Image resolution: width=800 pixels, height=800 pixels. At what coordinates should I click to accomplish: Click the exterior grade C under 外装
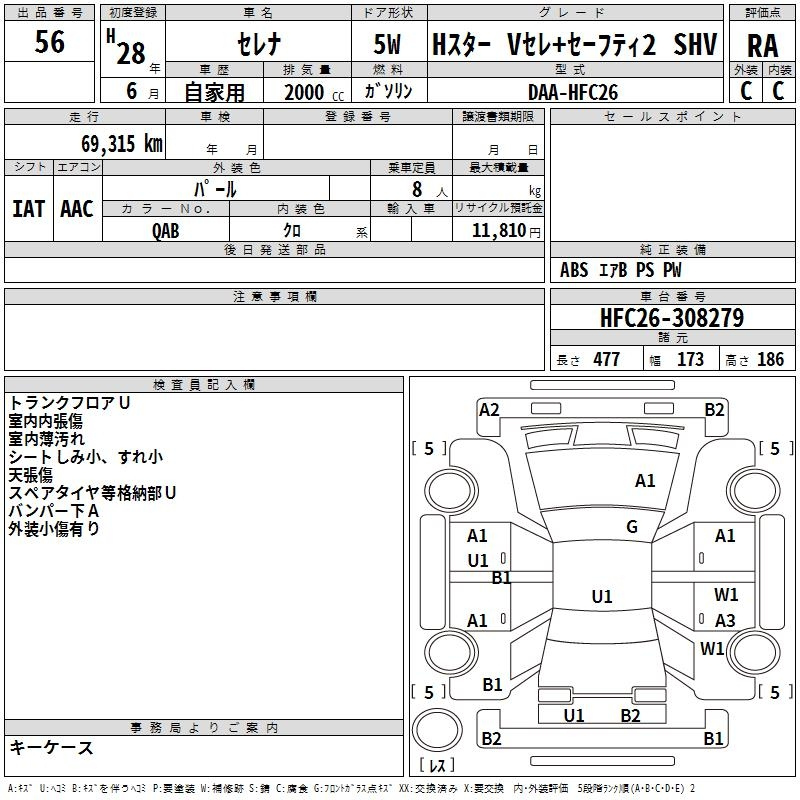[x=746, y=91]
